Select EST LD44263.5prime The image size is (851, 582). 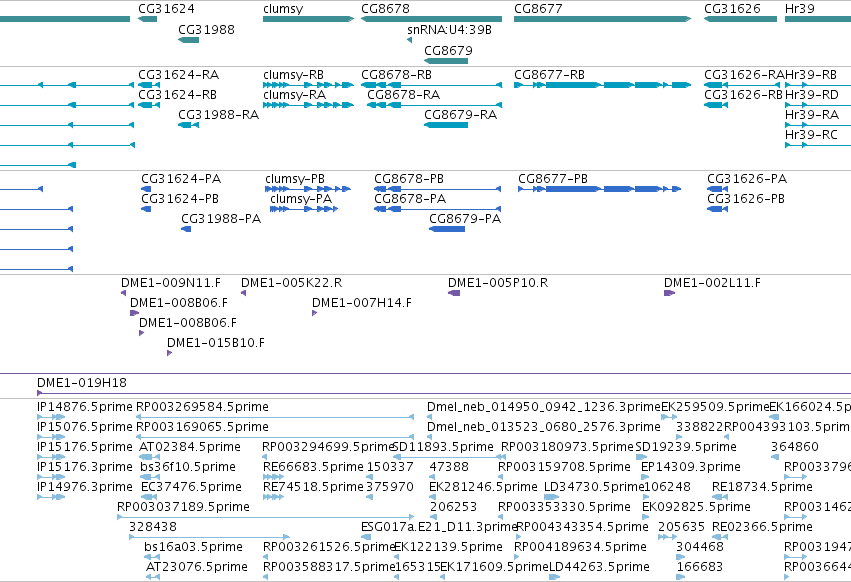(x=555, y=577)
